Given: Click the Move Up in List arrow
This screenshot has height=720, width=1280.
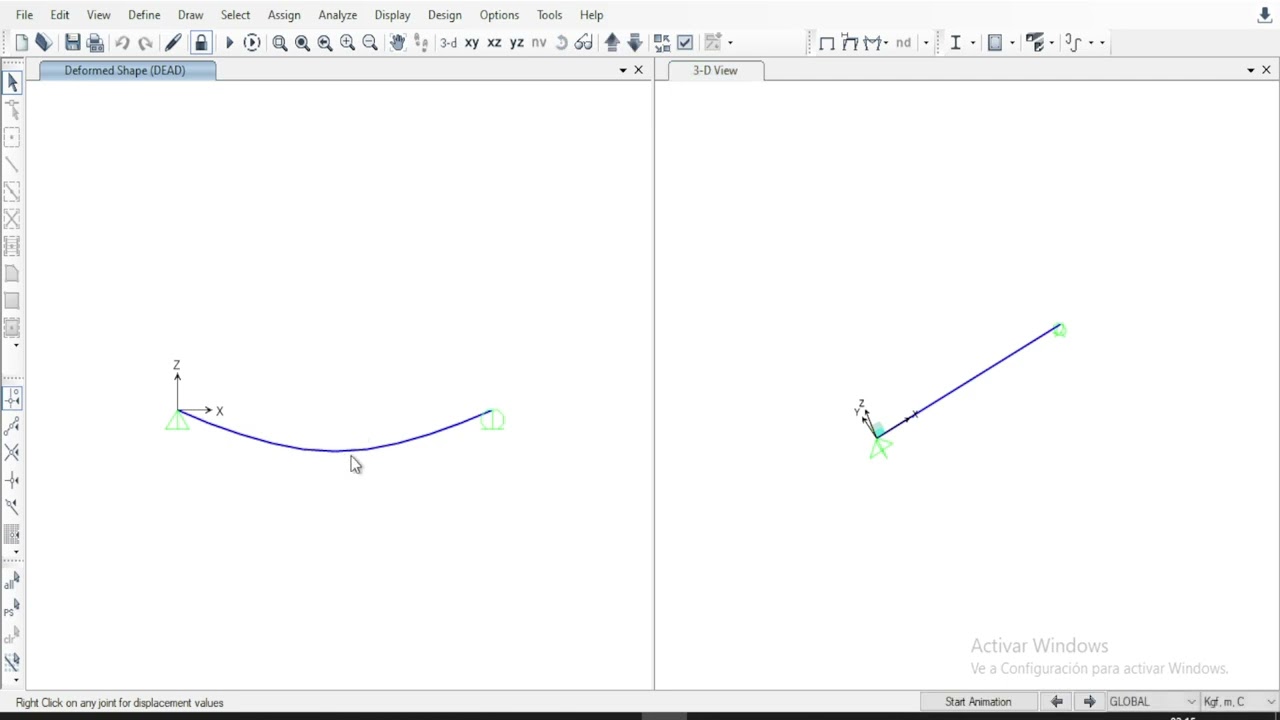Looking at the screenshot, I should tap(612, 42).
